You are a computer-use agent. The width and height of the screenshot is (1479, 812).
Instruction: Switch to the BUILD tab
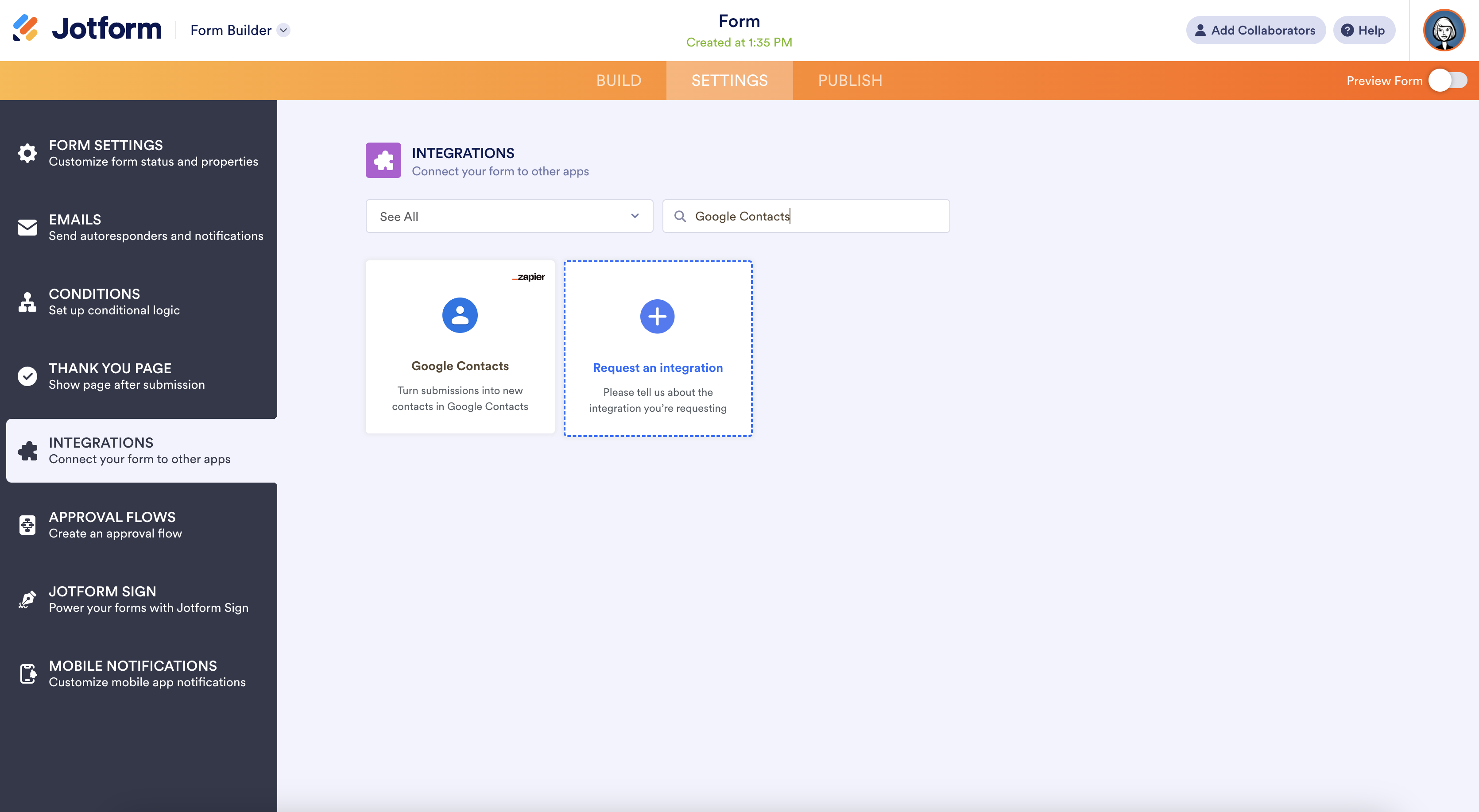pos(618,81)
